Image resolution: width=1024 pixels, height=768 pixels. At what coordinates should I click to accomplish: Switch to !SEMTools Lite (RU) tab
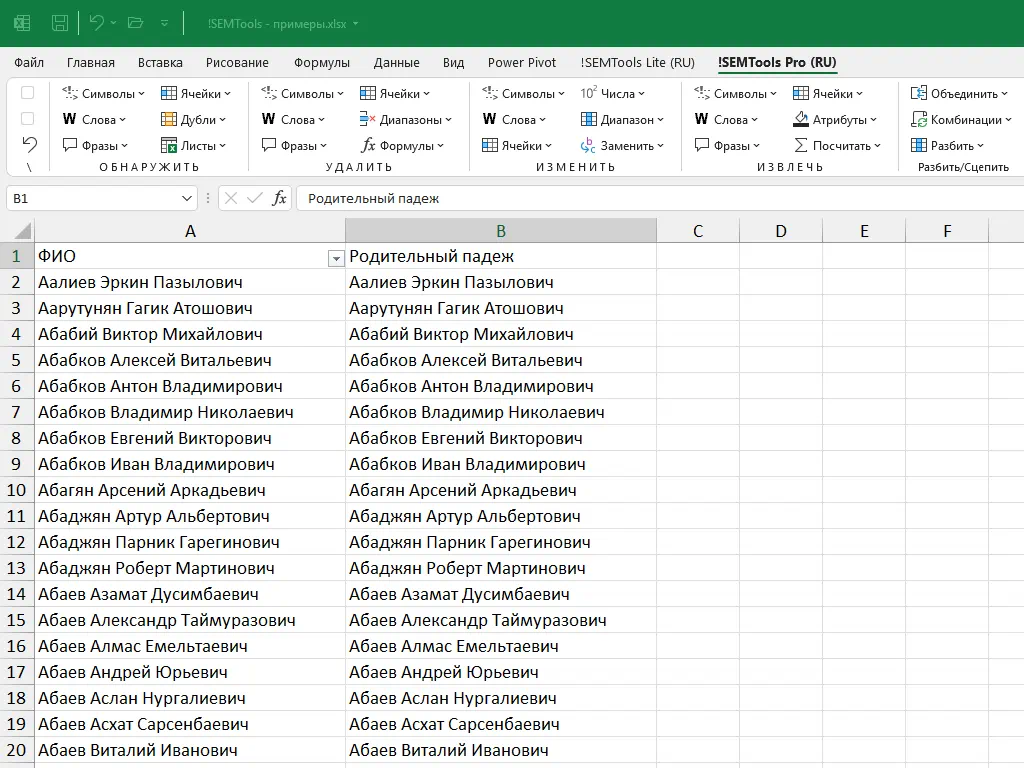(637, 63)
